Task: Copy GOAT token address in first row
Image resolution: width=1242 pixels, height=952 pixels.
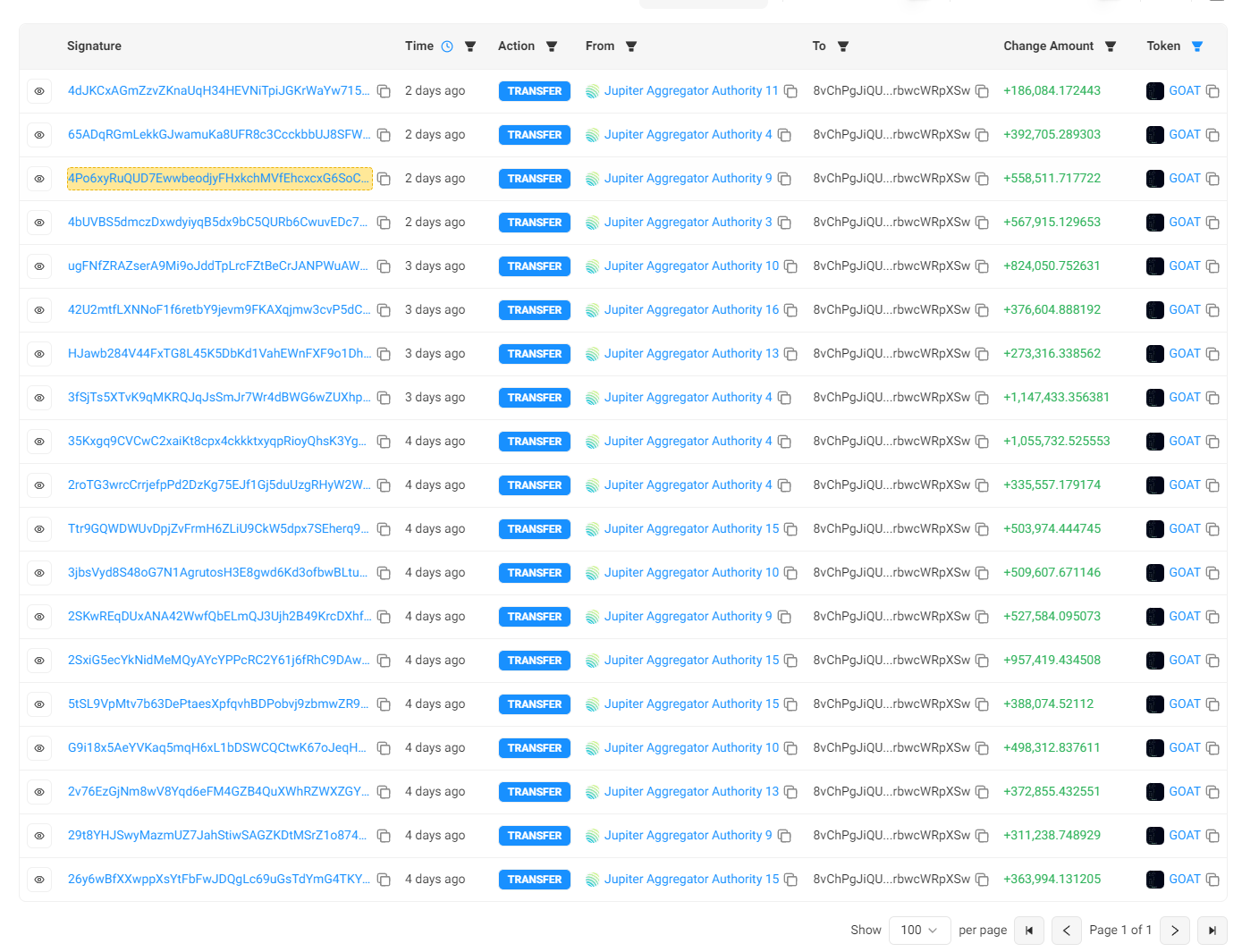Action: (x=1212, y=91)
